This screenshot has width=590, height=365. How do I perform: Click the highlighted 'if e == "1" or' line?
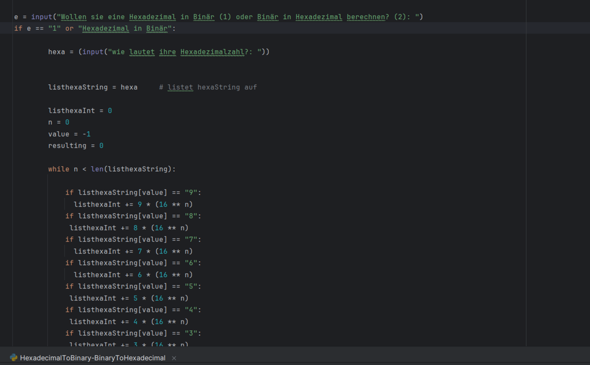tap(95, 29)
